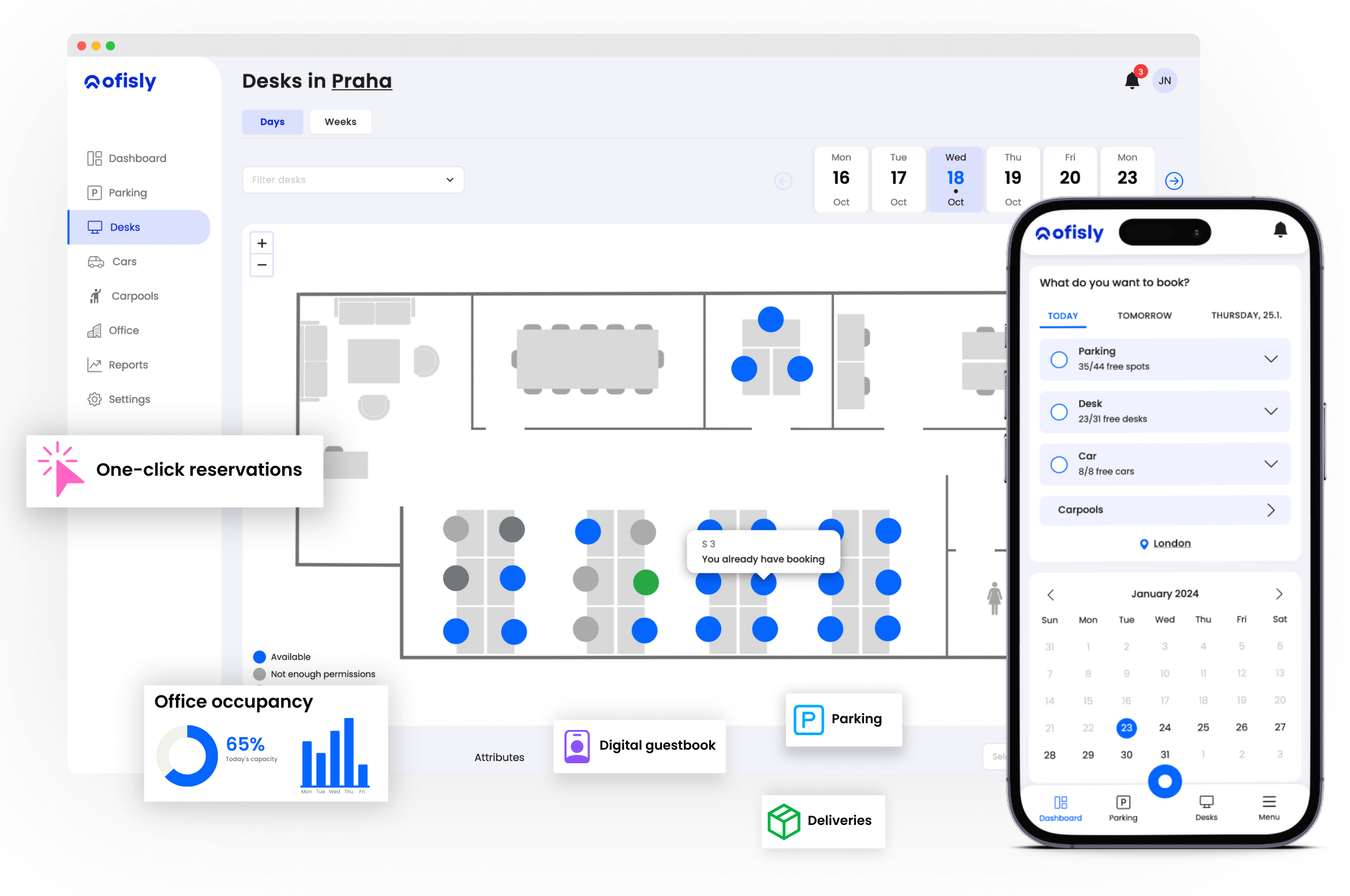
Task: Tap the phone's bell icon
Action: tap(1280, 230)
